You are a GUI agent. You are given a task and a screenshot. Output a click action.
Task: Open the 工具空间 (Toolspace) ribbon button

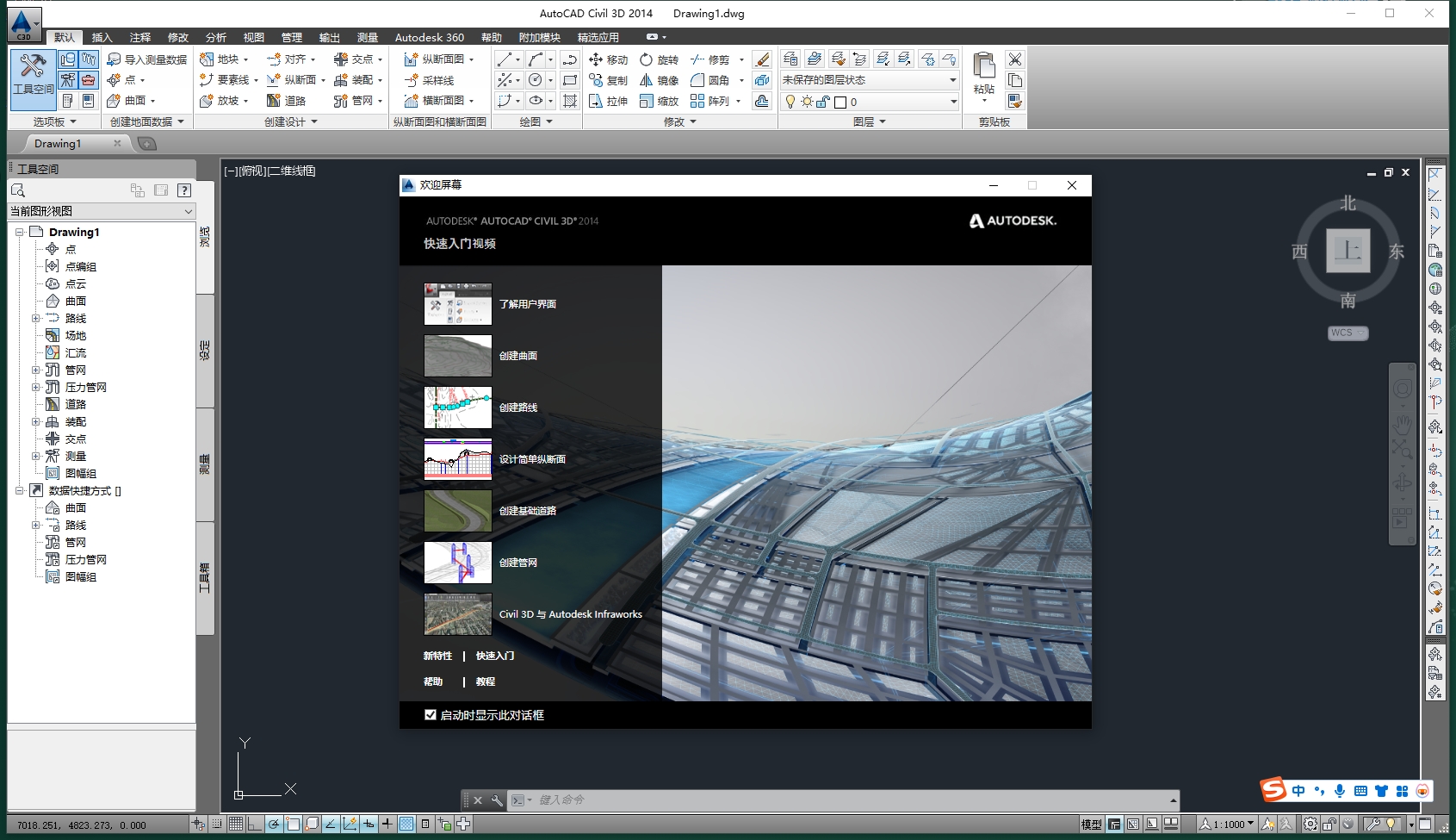(x=33, y=79)
